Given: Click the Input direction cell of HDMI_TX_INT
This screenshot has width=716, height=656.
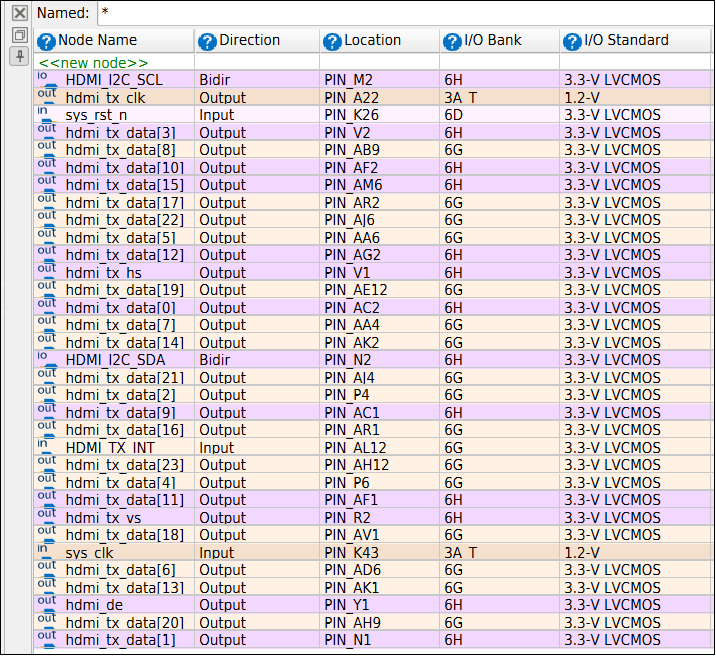Looking at the screenshot, I should [x=257, y=447].
